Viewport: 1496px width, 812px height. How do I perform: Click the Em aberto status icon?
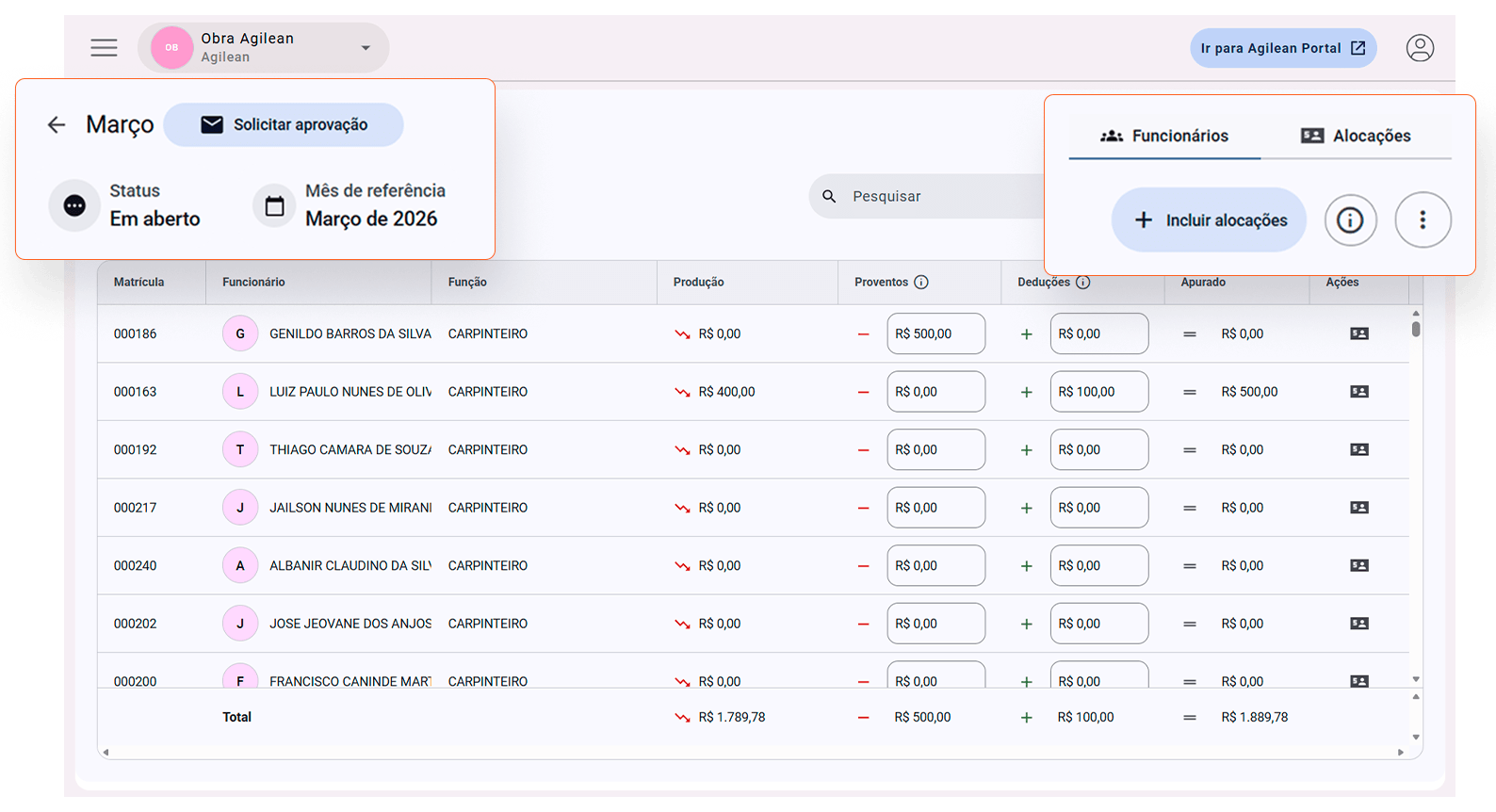[x=74, y=205]
